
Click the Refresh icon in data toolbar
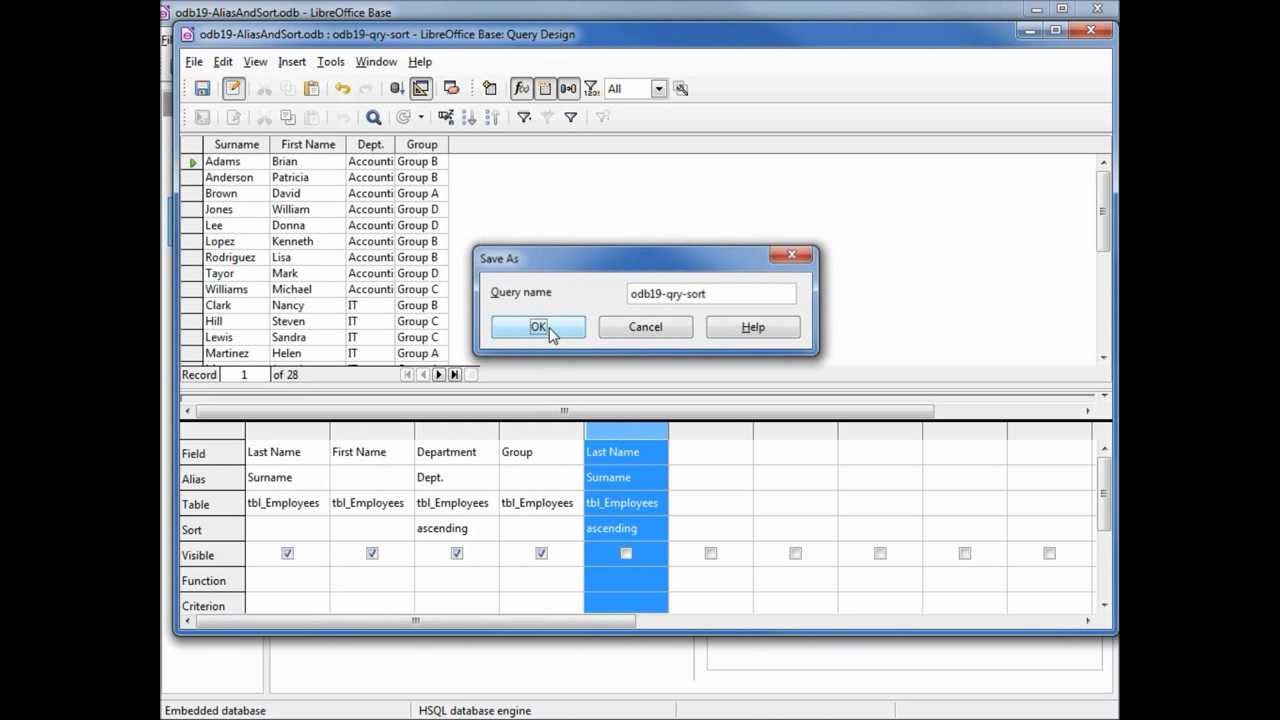pyautogui.click(x=403, y=117)
